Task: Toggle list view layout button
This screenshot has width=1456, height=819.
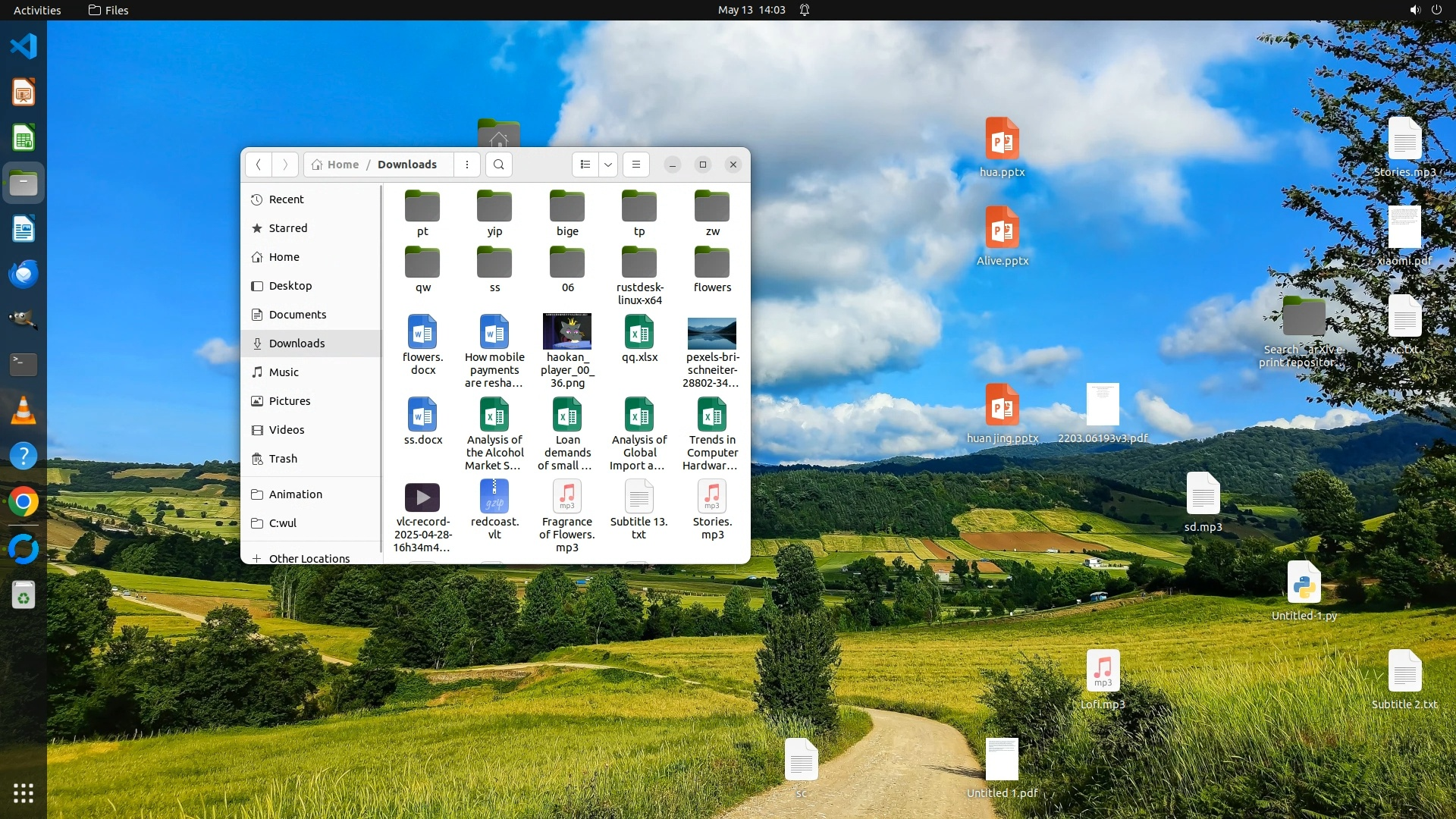Action: click(585, 165)
